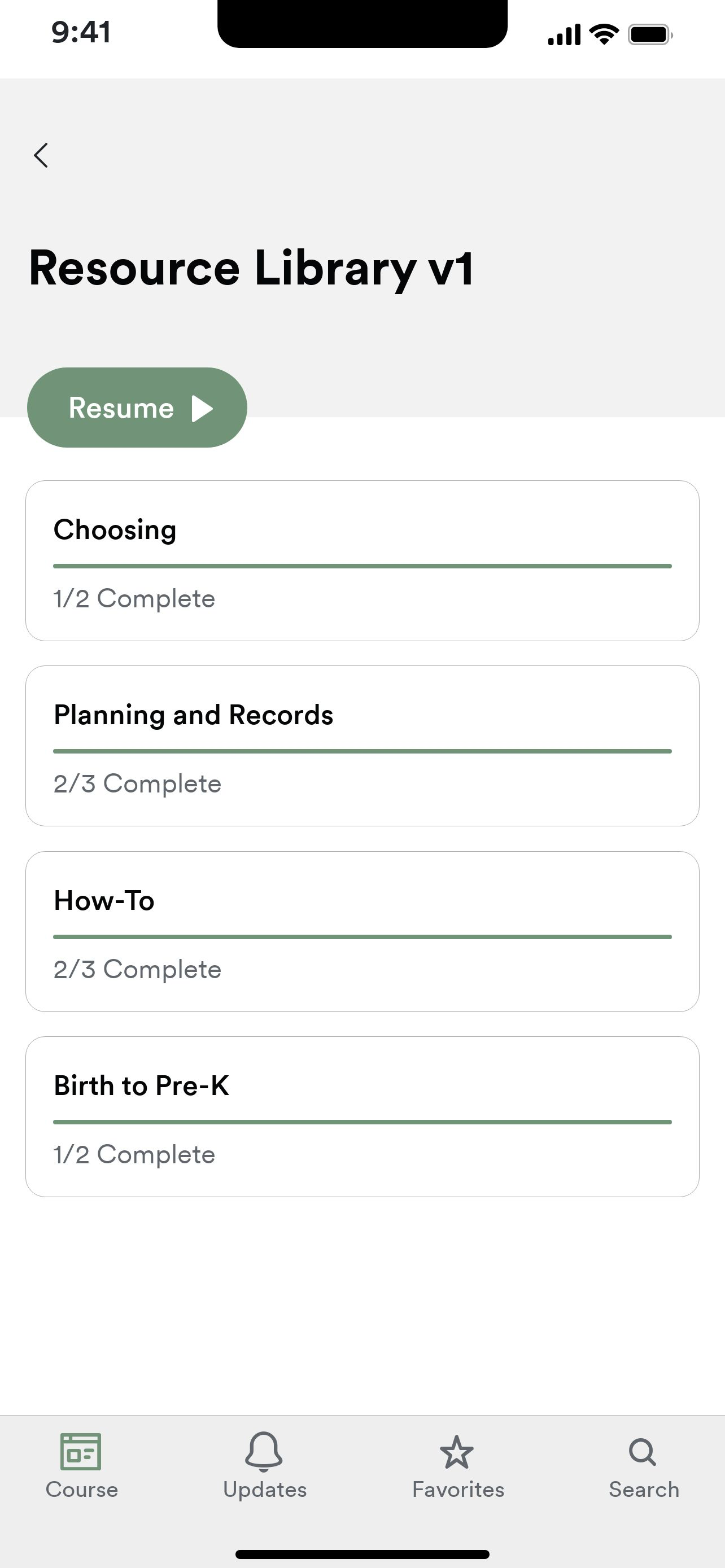Open the Course tab icon

click(x=81, y=1451)
